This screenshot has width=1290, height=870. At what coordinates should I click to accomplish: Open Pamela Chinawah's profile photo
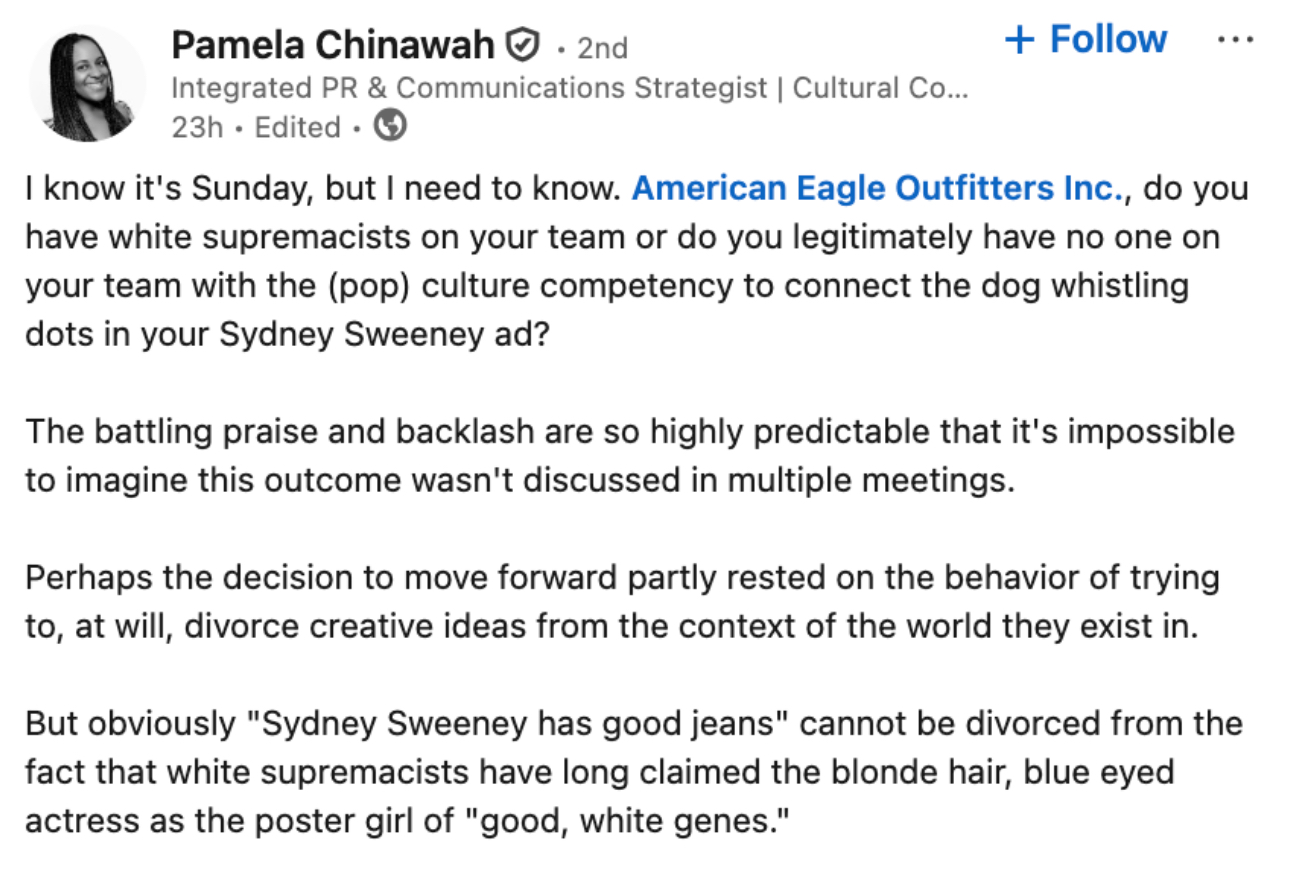click(x=88, y=84)
